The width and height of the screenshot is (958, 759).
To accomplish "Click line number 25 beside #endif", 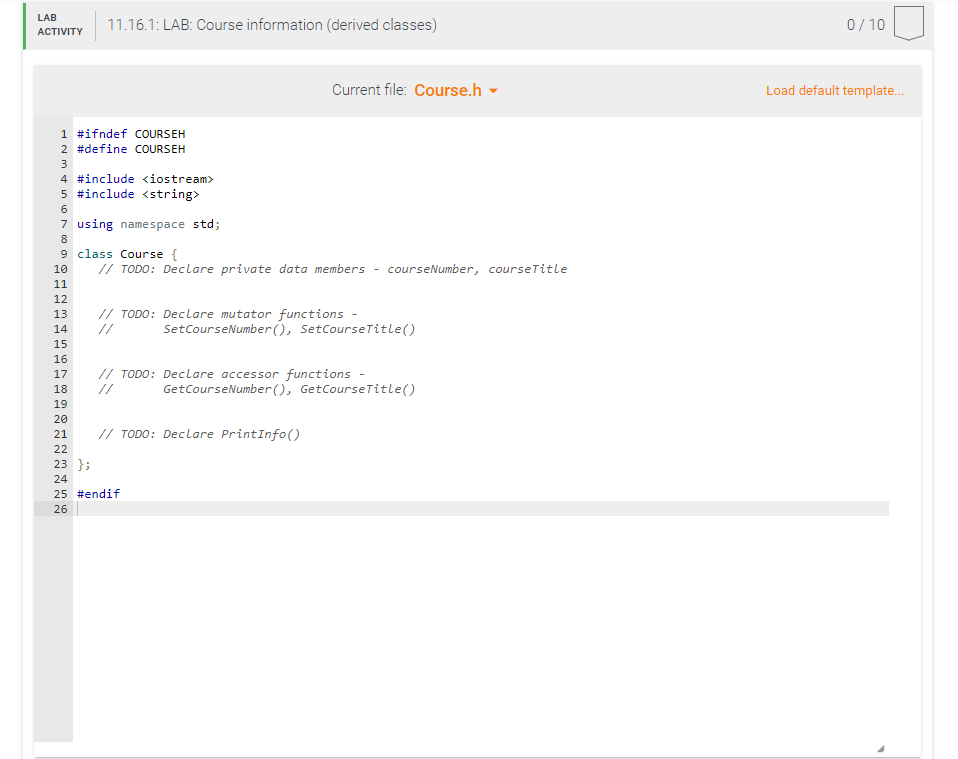I will pos(61,493).
